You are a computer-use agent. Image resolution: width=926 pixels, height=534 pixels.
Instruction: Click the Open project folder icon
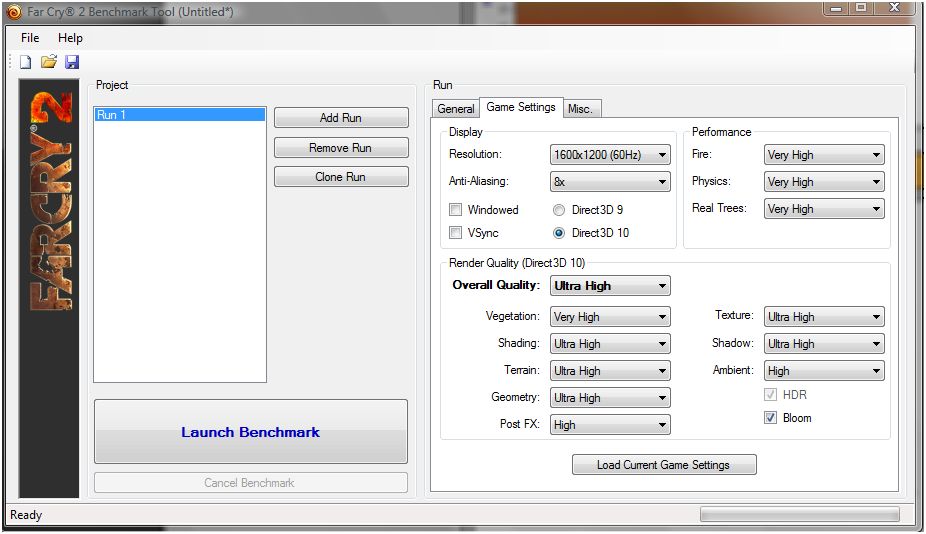(x=49, y=61)
